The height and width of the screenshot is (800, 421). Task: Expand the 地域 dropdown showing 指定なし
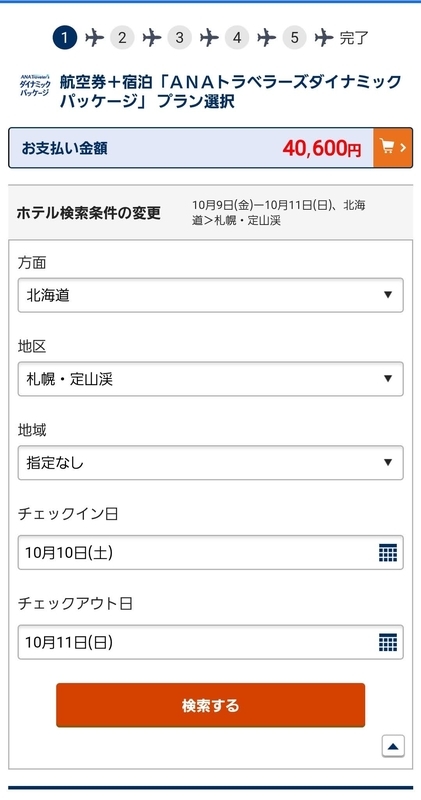[210, 463]
